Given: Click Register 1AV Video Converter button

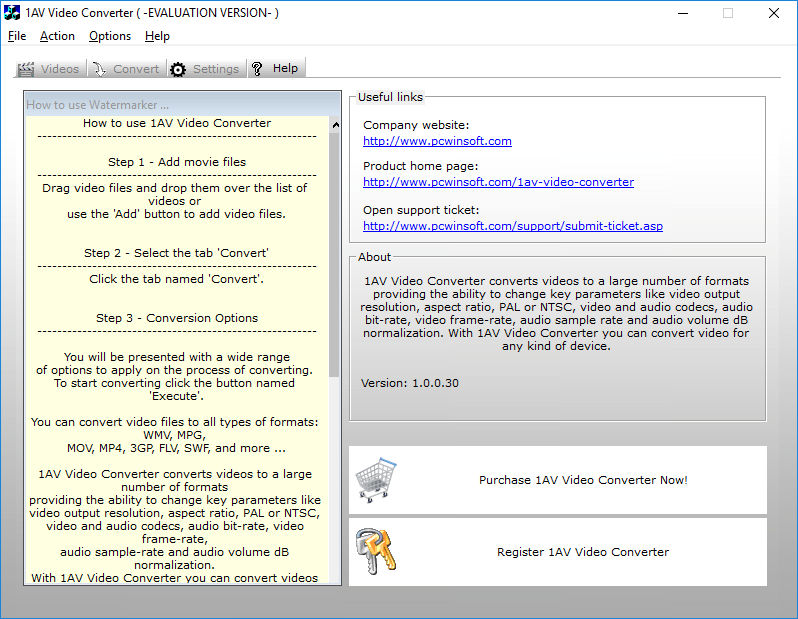Looking at the screenshot, I should tap(558, 552).
